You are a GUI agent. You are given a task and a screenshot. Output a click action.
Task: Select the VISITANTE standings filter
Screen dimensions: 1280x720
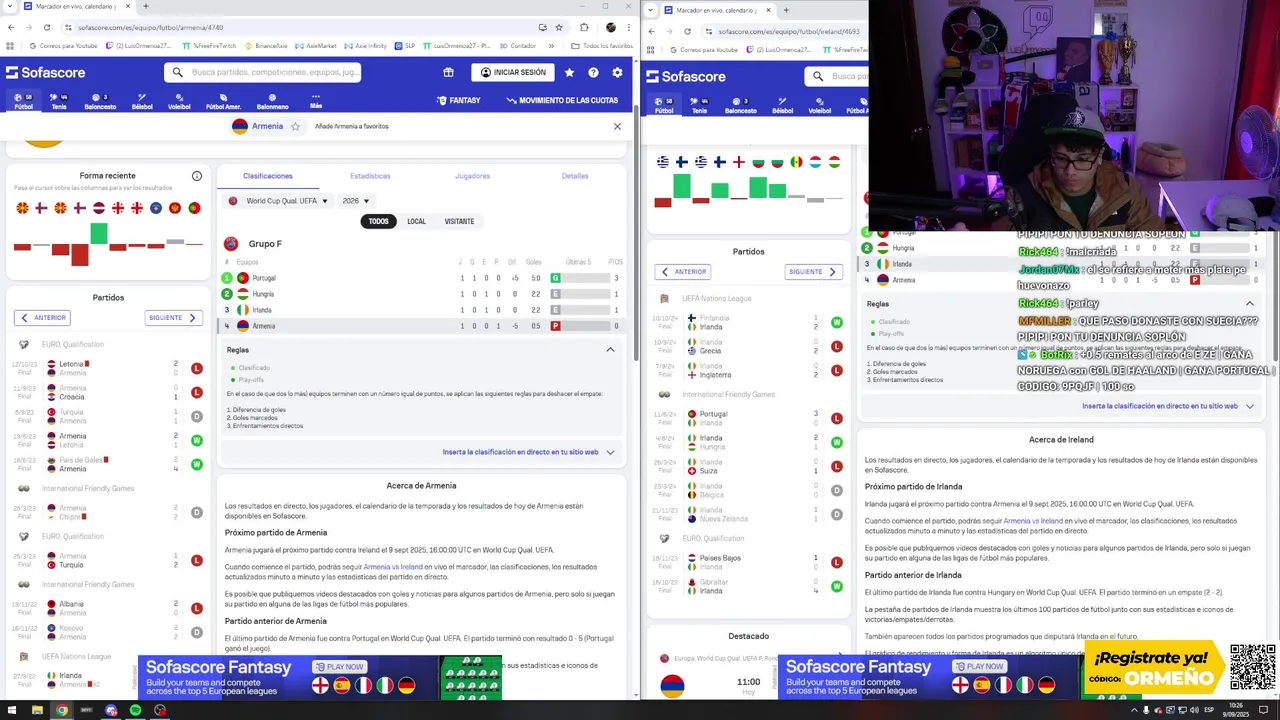[459, 221]
